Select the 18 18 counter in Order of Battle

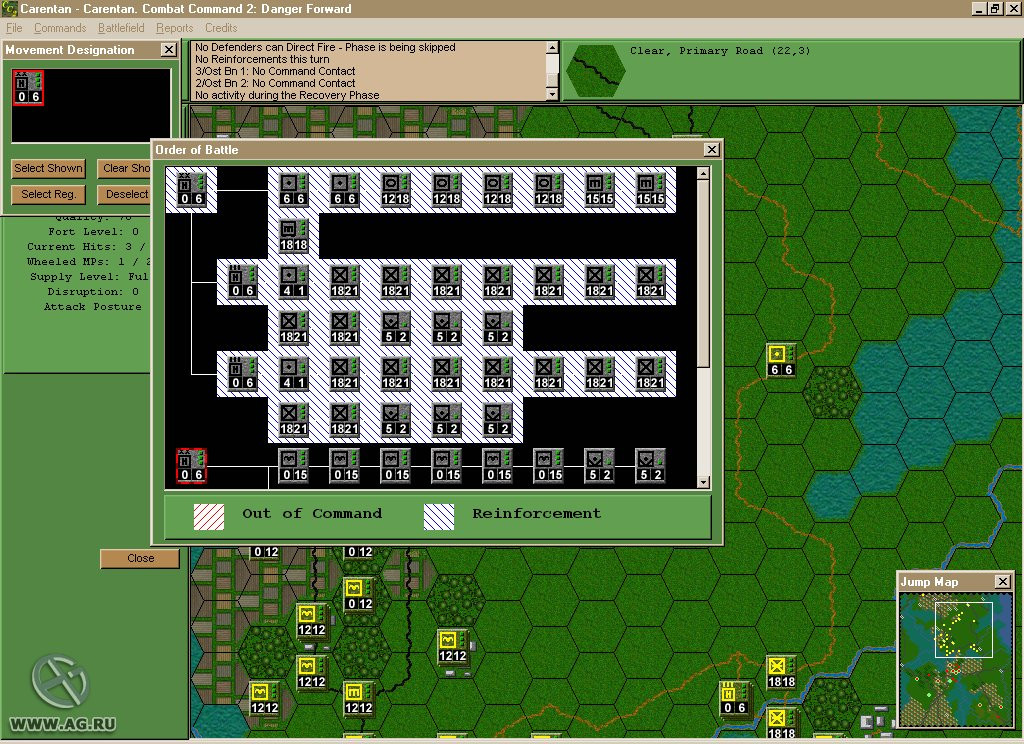293,236
